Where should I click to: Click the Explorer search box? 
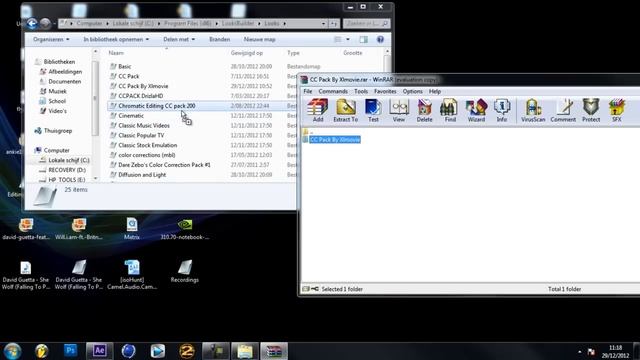366,24
